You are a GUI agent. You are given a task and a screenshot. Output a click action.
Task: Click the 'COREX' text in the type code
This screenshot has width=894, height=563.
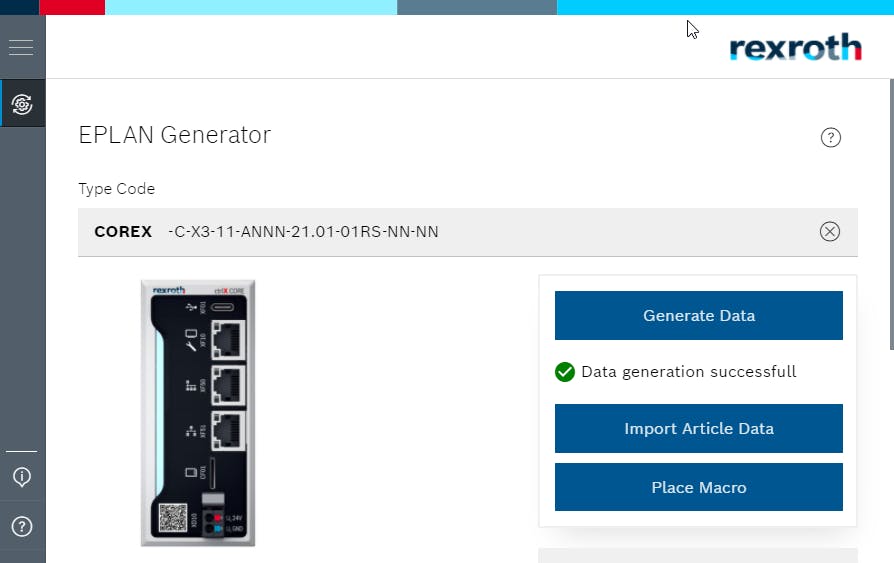(x=123, y=232)
